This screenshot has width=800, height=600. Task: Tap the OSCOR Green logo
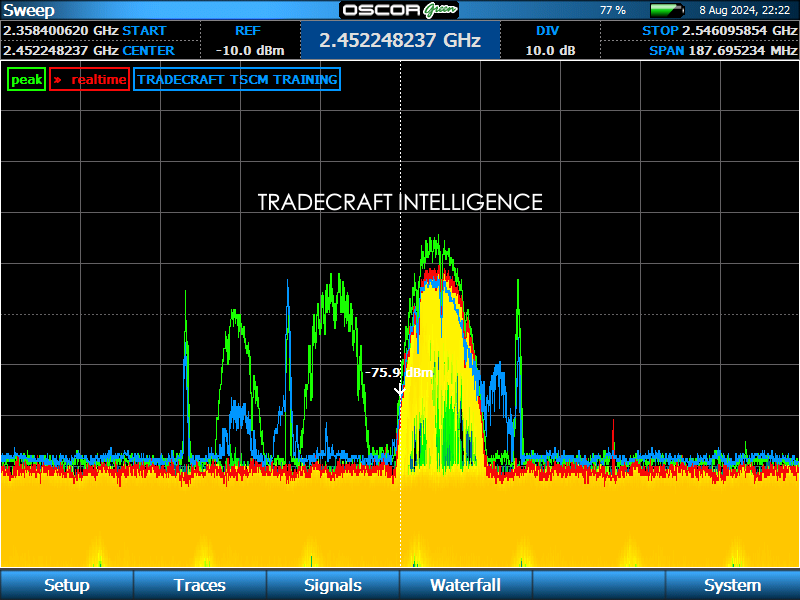(399, 10)
